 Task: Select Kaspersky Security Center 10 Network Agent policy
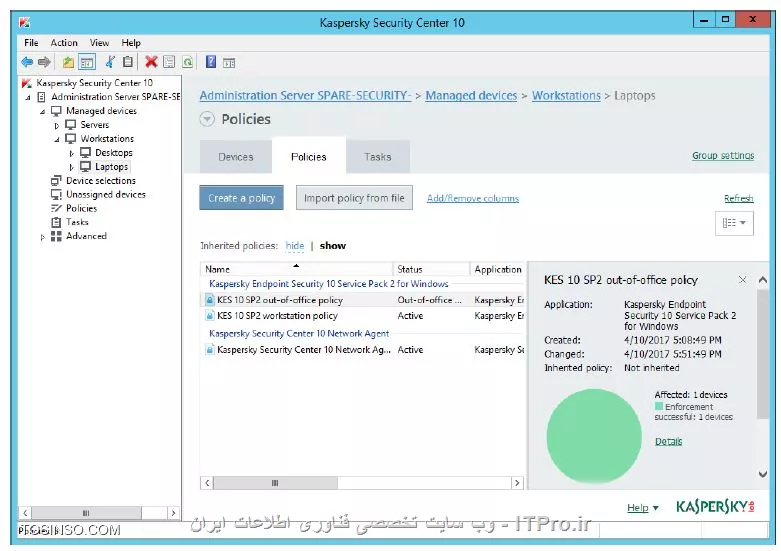(363, 350)
